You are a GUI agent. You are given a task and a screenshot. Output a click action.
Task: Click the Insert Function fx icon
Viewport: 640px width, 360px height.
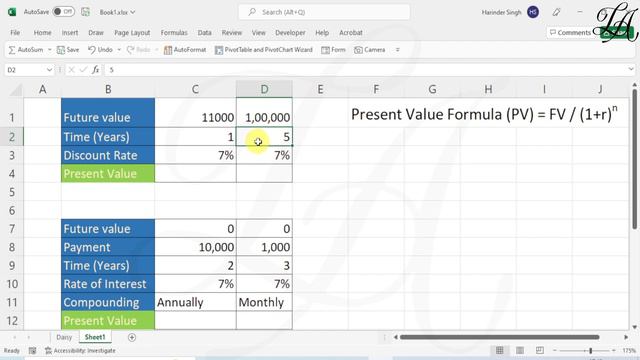[96, 70]
